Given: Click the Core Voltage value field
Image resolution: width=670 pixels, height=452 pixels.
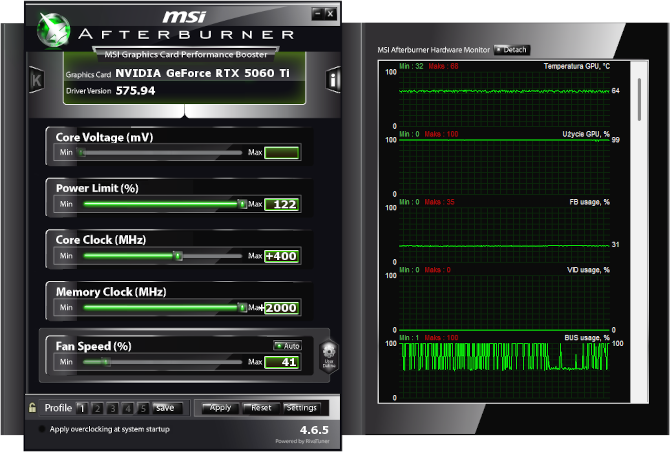Looking at the screenshot, I should tap(282, 153).
